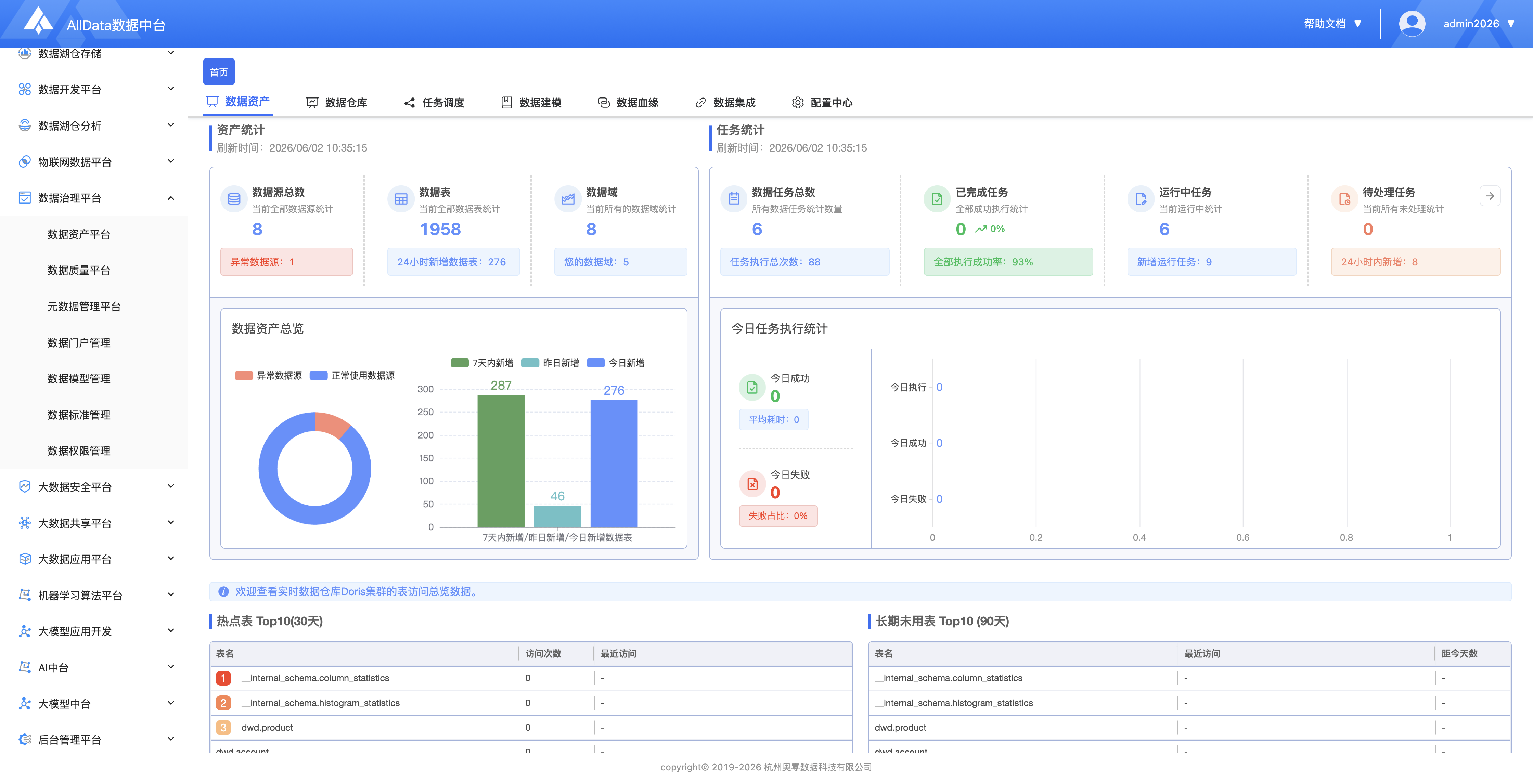The height and width of the screenshot is (784, 1533).
Task: Open the 帮助文档 dropdown
Action: pos(1333,24)
